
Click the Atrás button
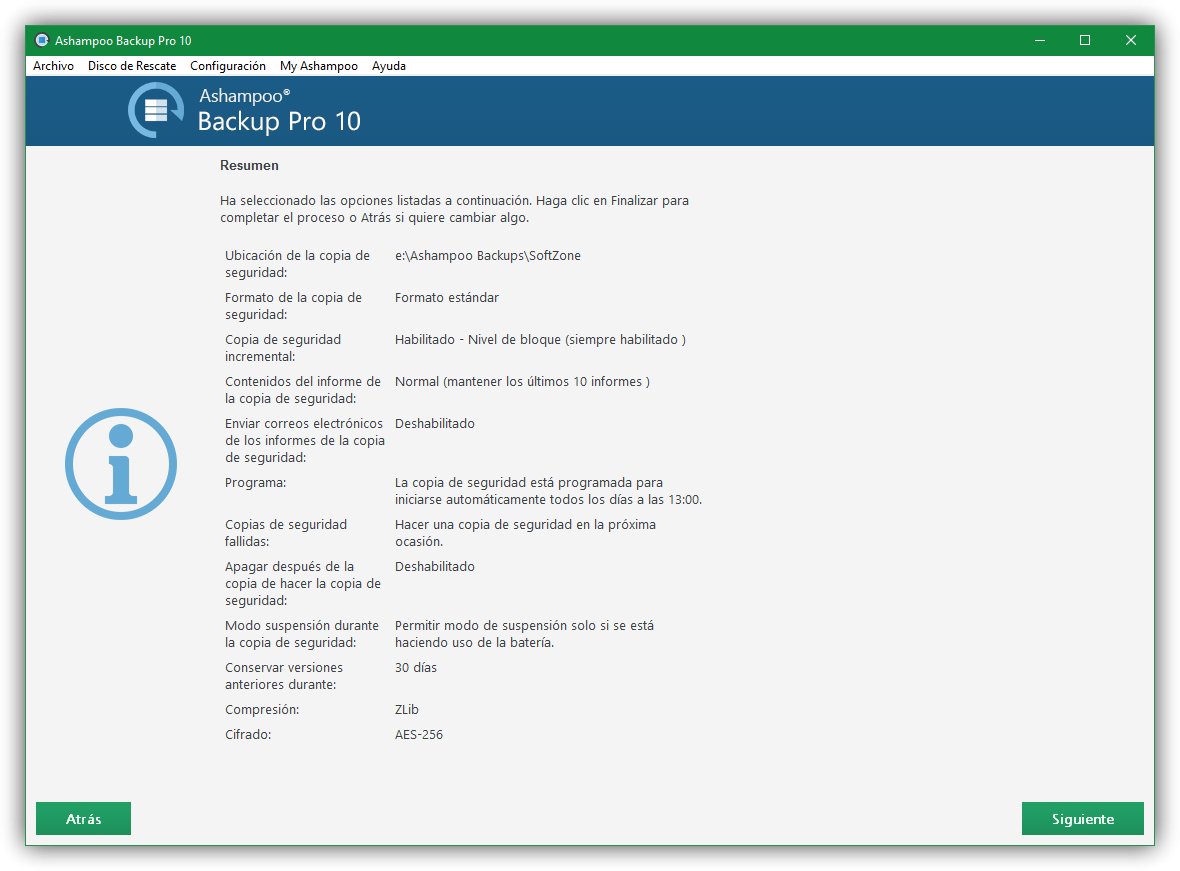tap(84, 818)
